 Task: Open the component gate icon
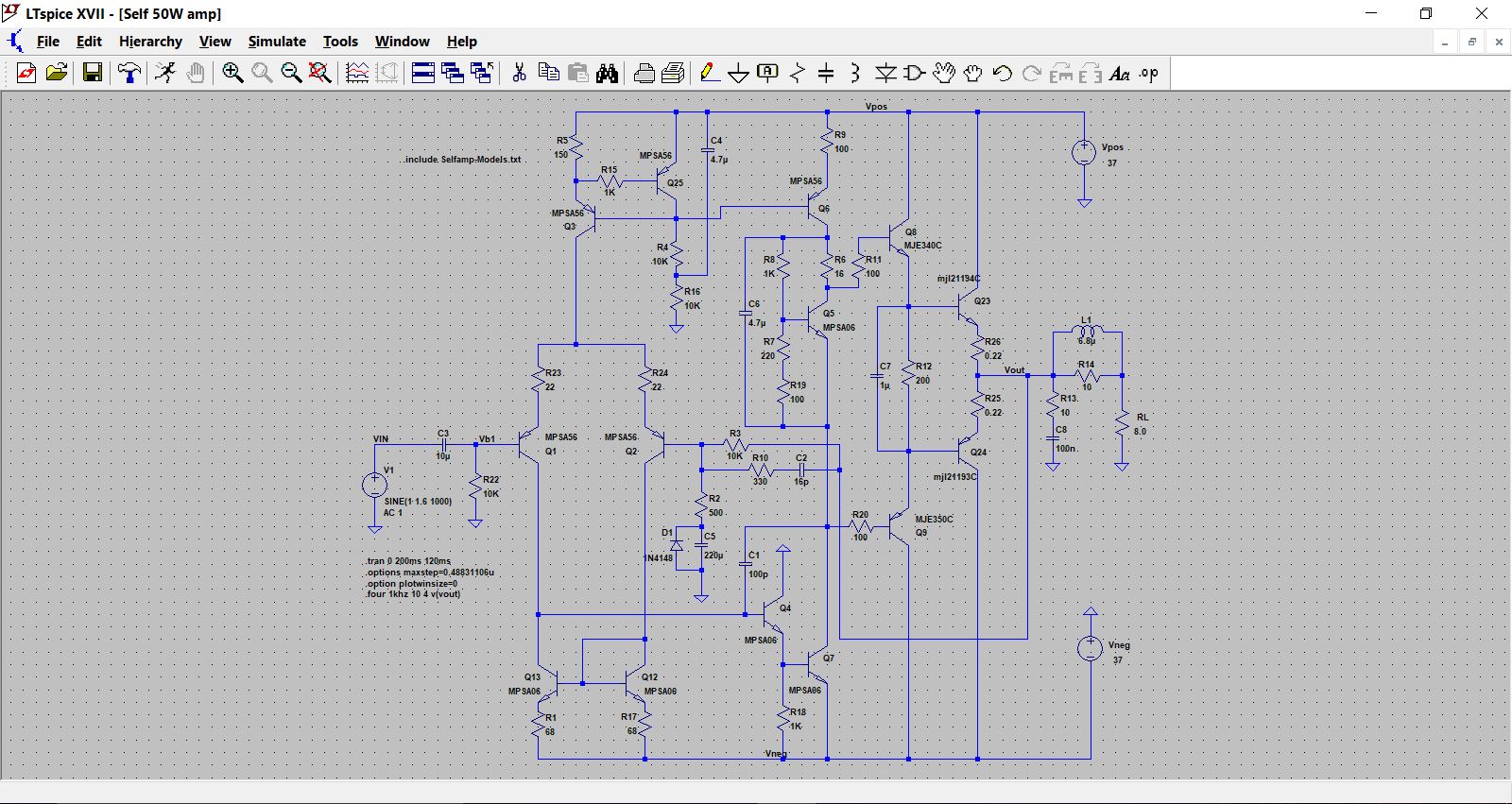click(915, 73)
